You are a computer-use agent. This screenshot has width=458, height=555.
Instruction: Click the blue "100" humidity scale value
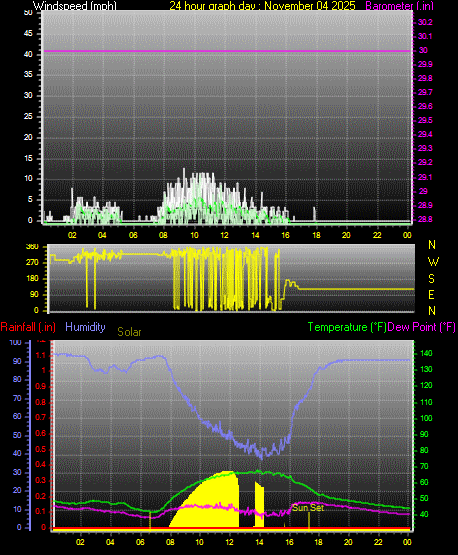(16, 343)
